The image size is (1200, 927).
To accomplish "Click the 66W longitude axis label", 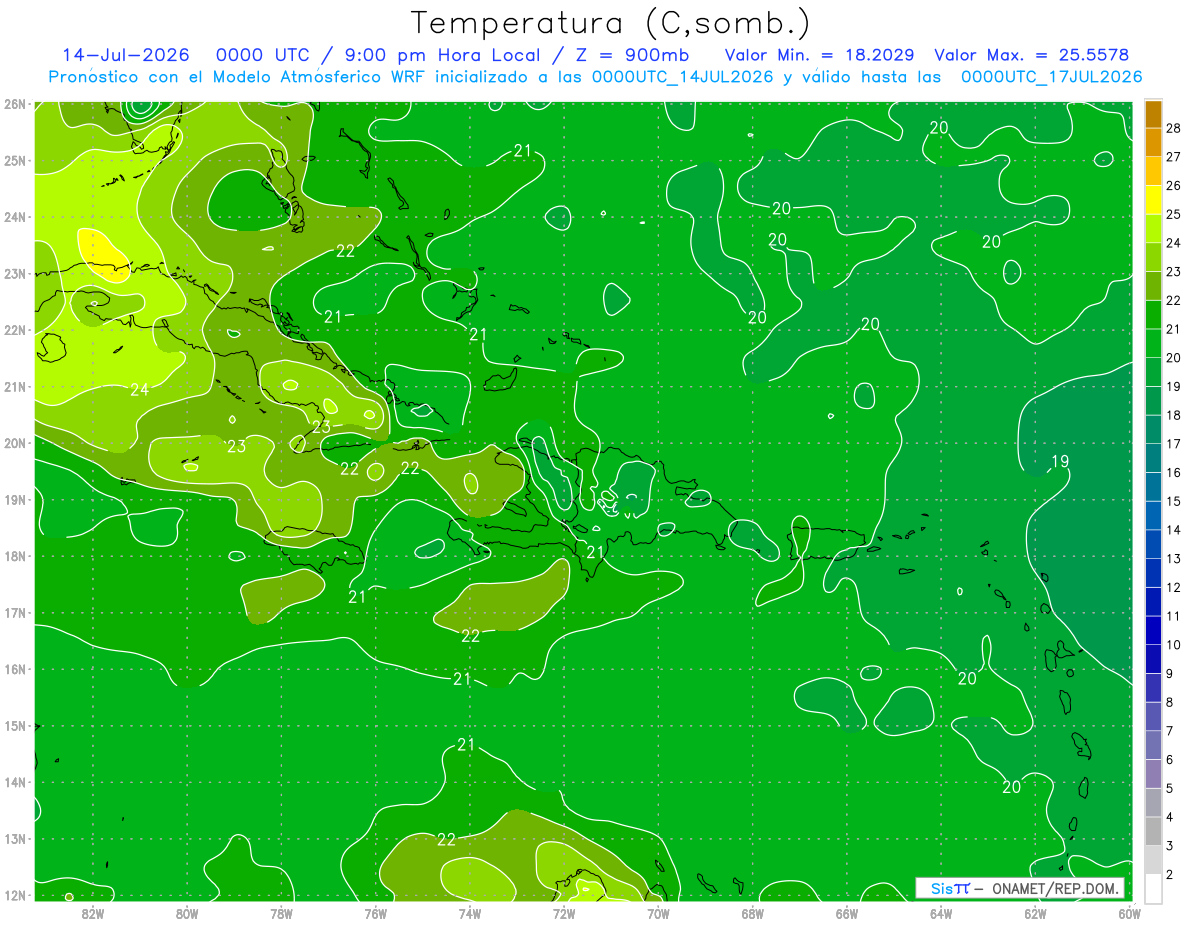I will pyautogui.click(x=846, y=913).
